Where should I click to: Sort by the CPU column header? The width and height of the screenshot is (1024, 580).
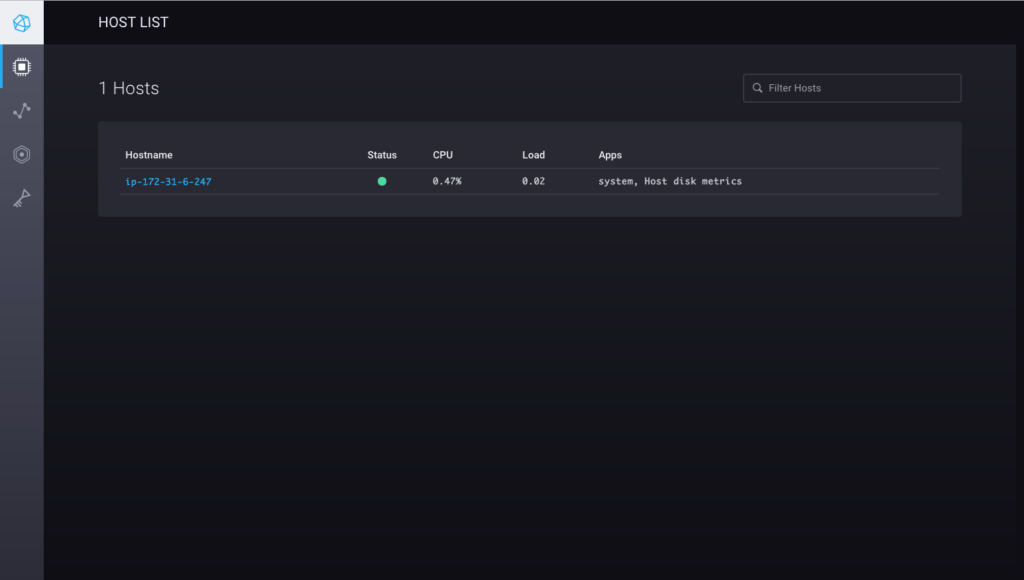441,155
